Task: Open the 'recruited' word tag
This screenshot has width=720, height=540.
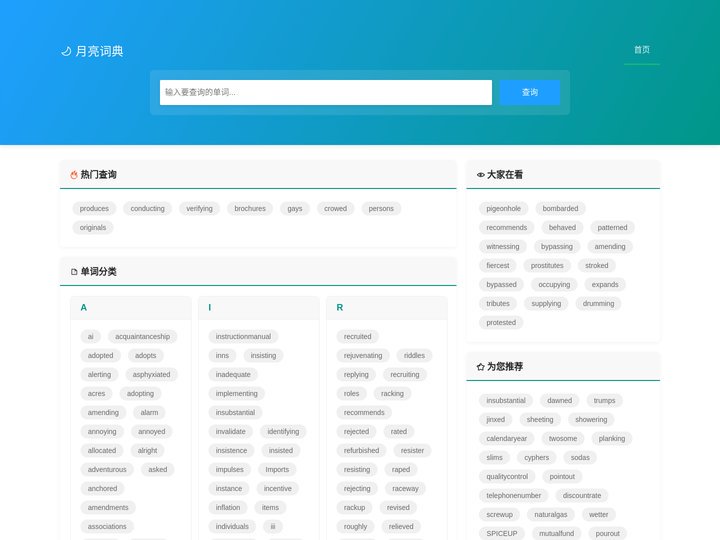Action: 357,337
